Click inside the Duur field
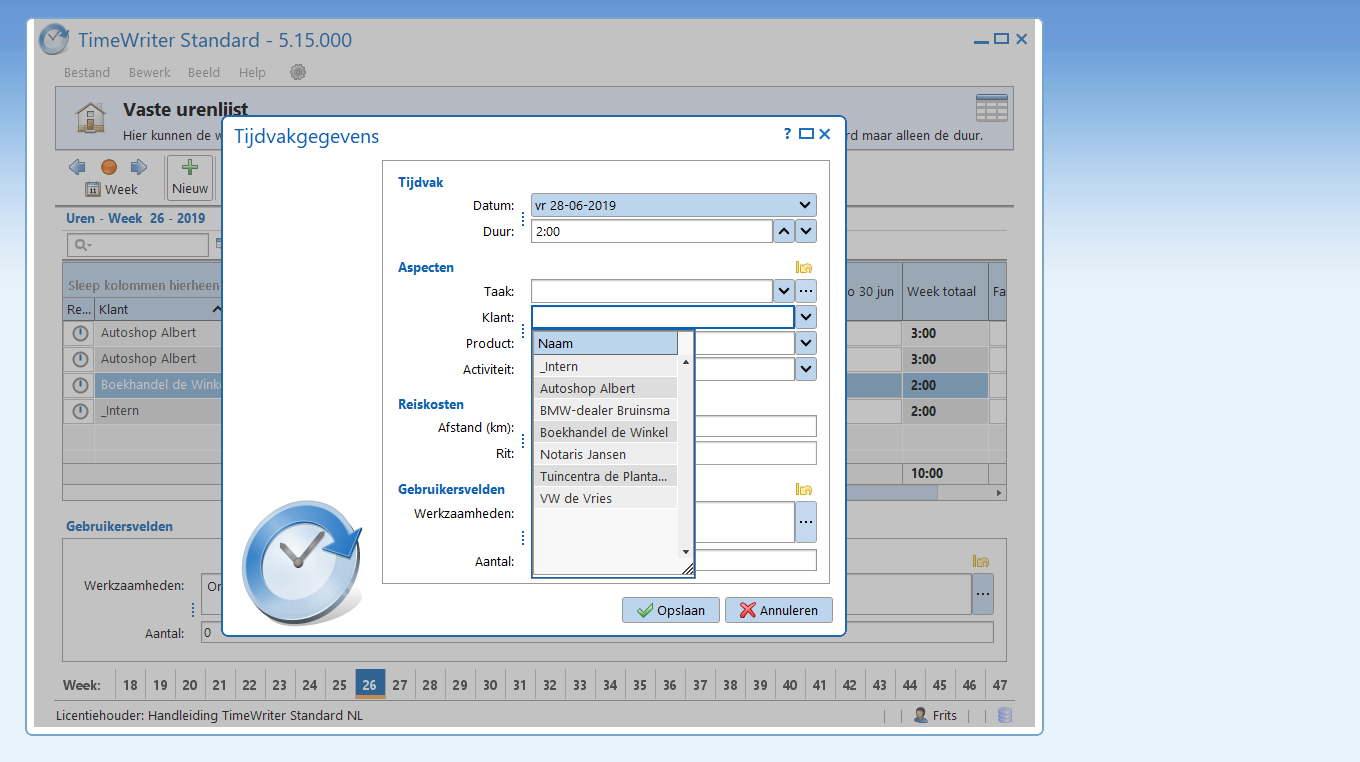The height and width of the screenshot is (762, 1360). tap(651, 231)
